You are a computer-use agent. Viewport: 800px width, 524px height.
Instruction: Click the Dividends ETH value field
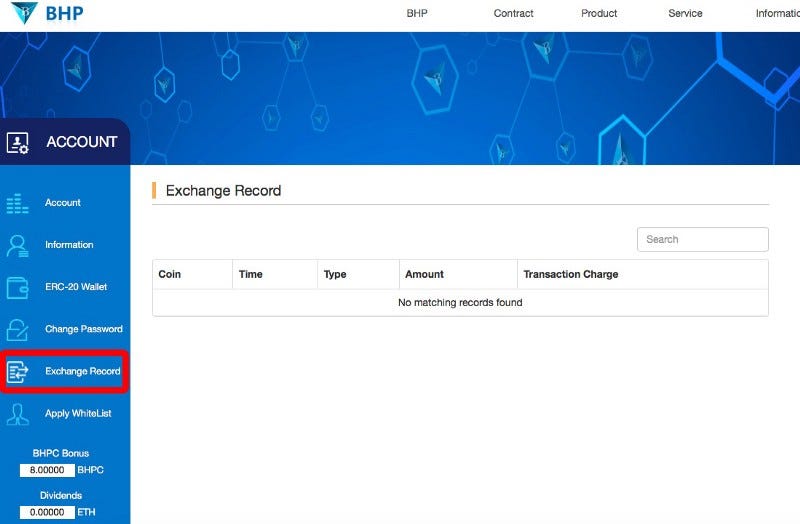coord(47,512)
